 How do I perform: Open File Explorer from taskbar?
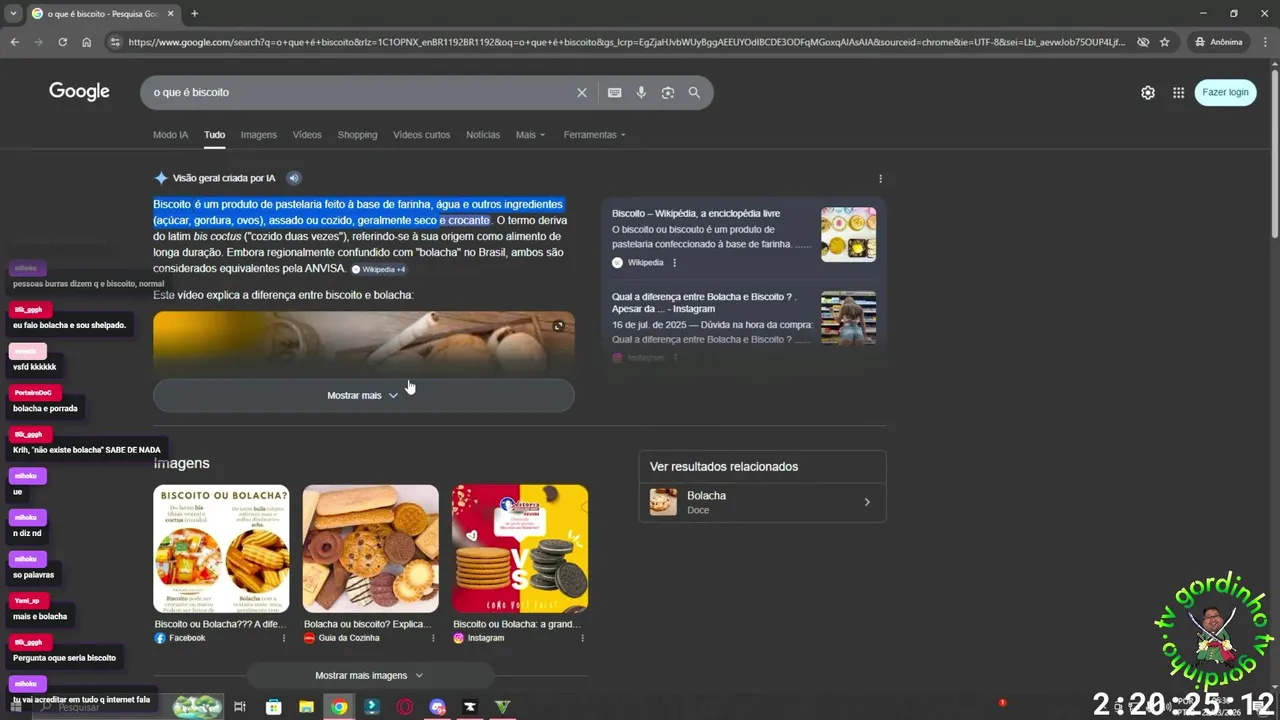306,707
